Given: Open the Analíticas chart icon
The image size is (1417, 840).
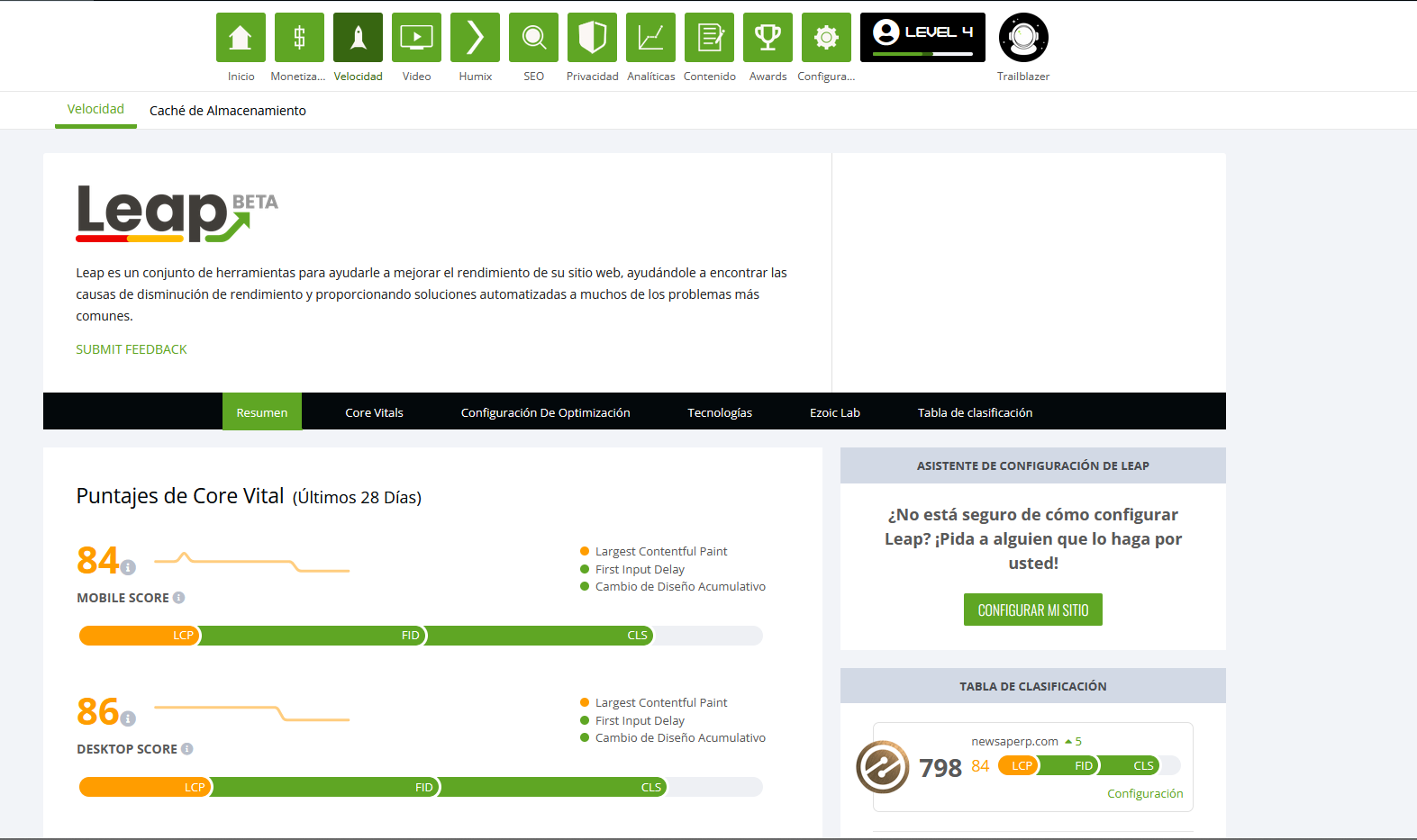Looking at the screenshot, I should click(650, 38).
